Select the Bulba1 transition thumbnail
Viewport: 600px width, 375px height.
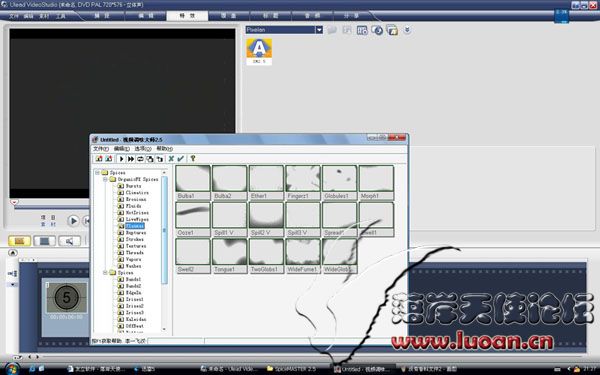(193, 183)
